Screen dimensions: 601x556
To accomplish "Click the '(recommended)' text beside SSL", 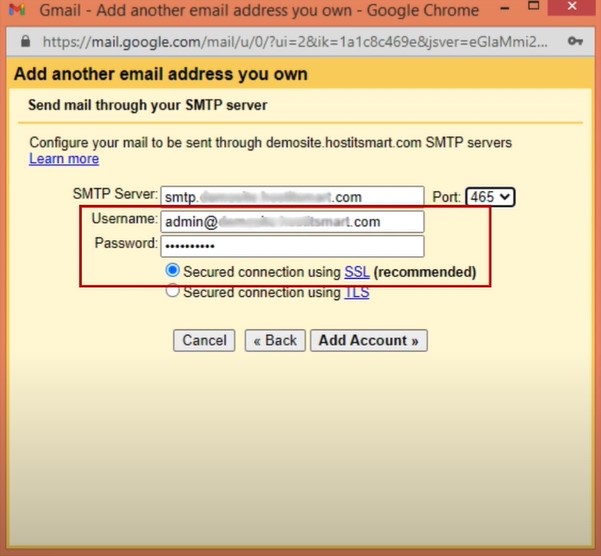I will click(x=425, y=272).
